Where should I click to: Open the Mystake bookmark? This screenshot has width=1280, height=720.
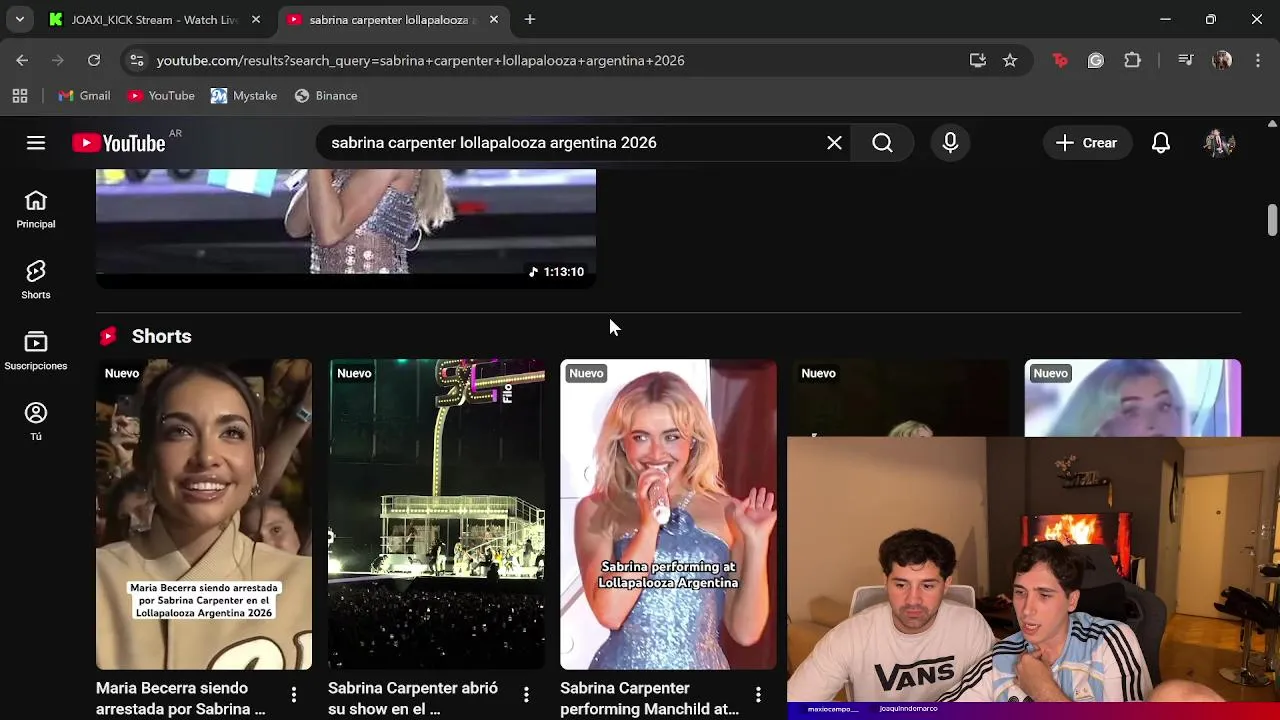tap(244, 96)
